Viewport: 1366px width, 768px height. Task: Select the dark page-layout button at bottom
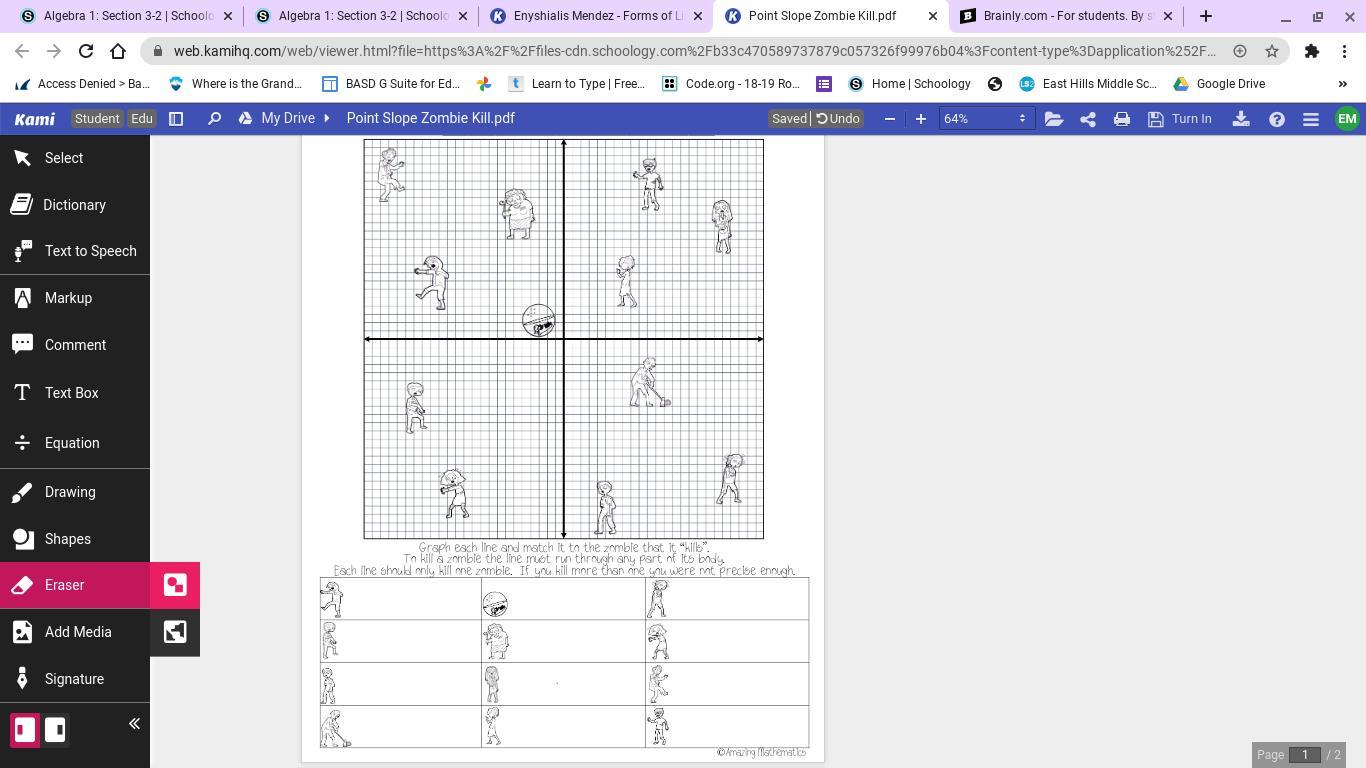(x=56, y=730)
